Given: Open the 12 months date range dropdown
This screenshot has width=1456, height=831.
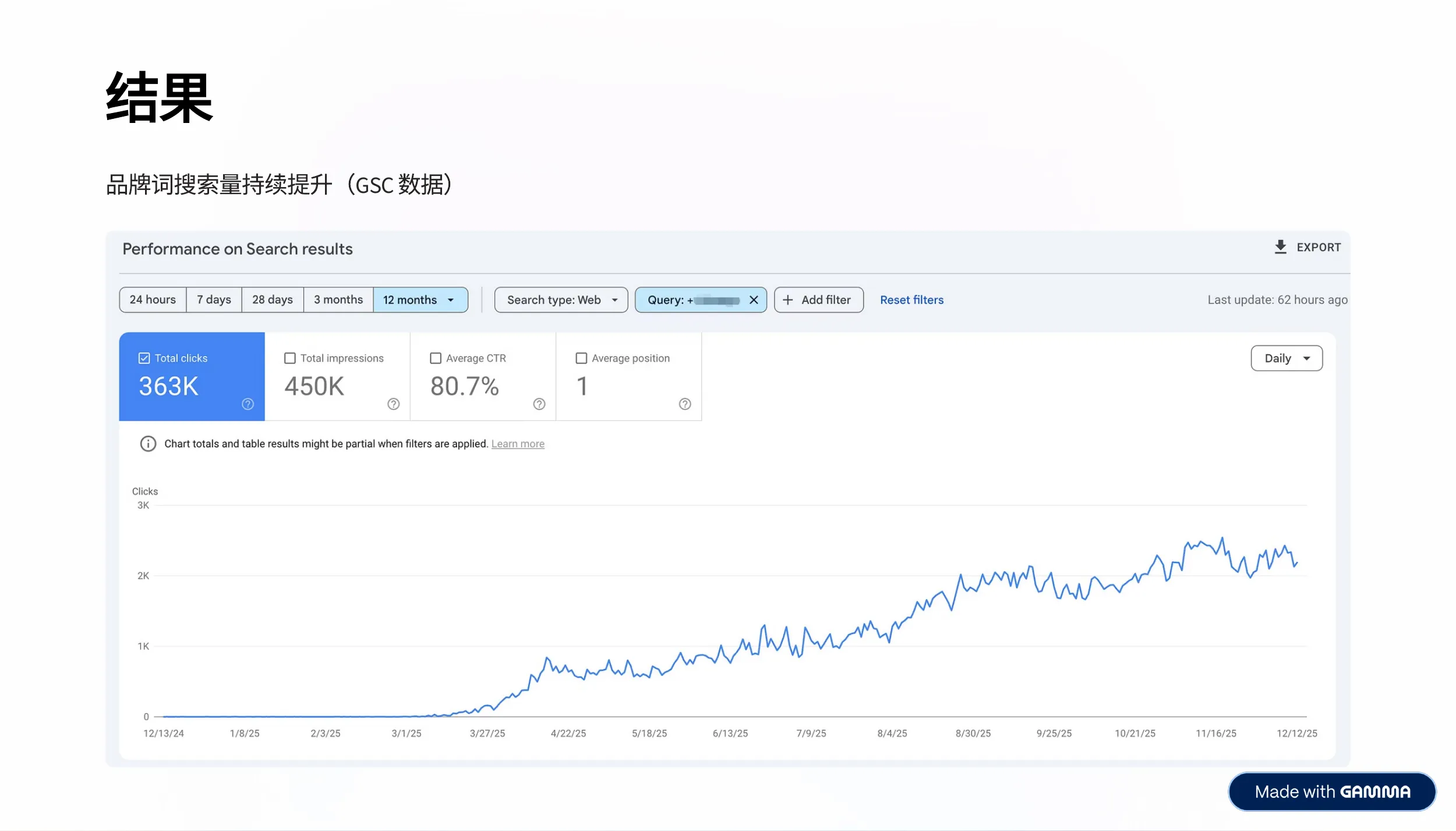Looking at the screenshot, I should [420, 300].
